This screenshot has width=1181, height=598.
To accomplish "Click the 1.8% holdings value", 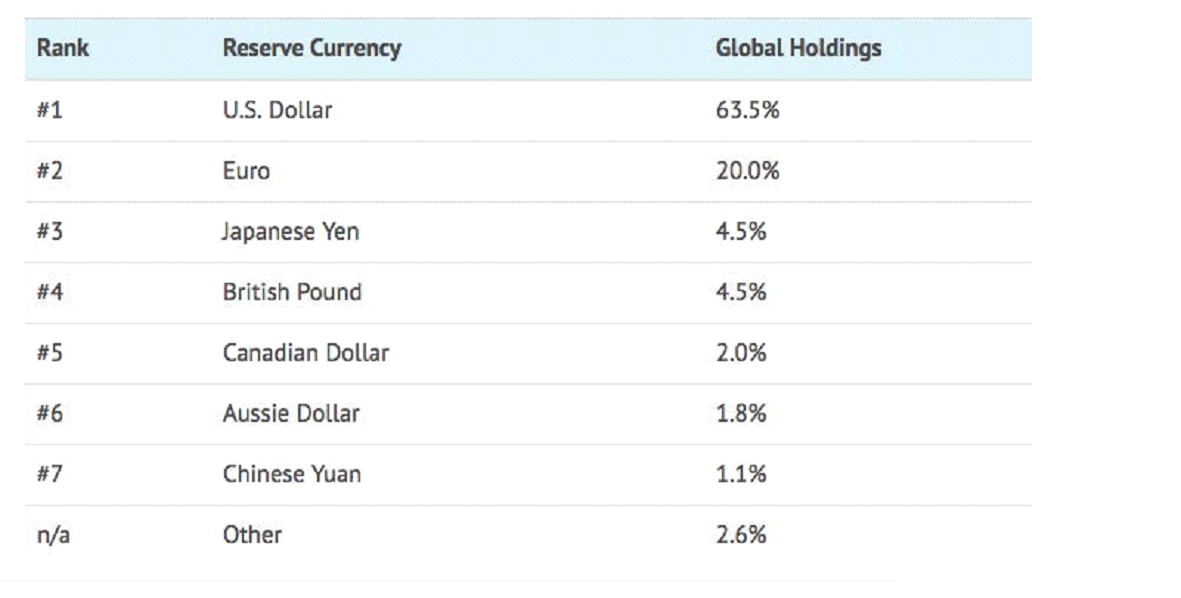I will (741, 413).
